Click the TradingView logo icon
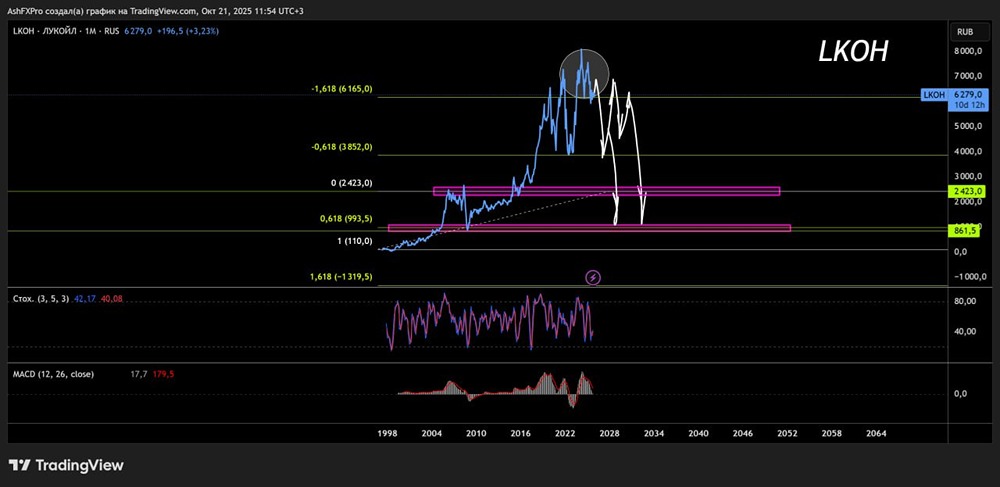Screen dimensions: 1000x487 (x=19, y=465)
